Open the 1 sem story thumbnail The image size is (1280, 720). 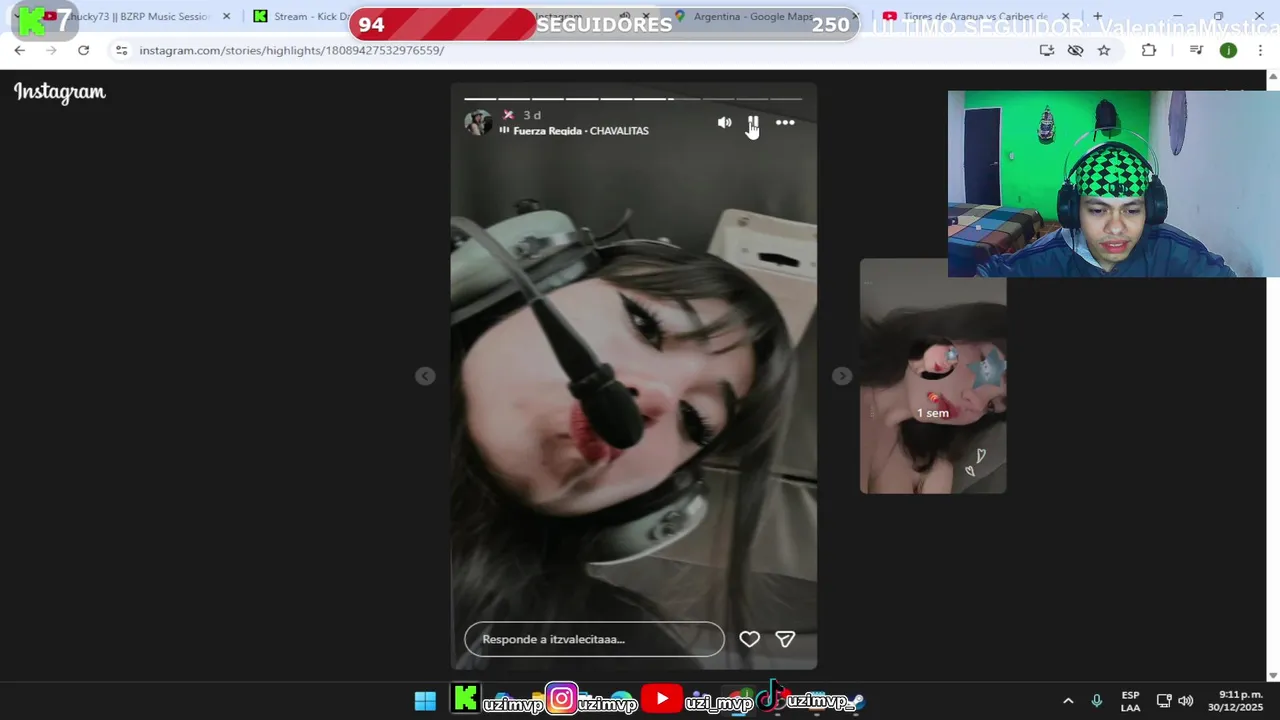(x=933, y=376)
